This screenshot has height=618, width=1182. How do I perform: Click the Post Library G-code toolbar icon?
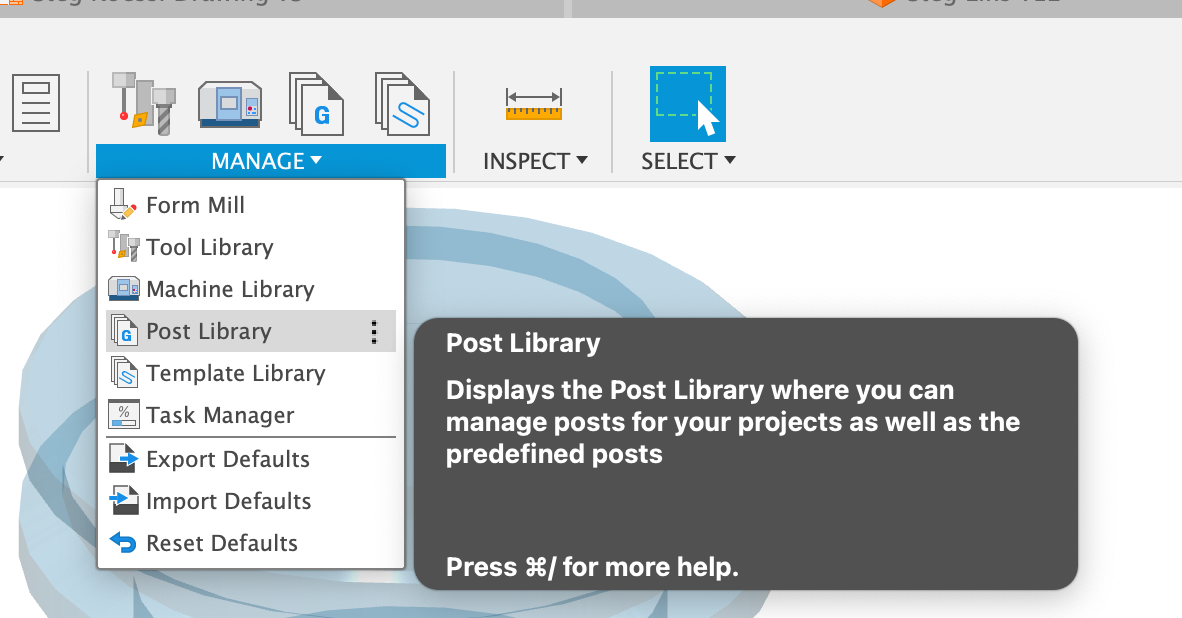click(x=316, y=103)
